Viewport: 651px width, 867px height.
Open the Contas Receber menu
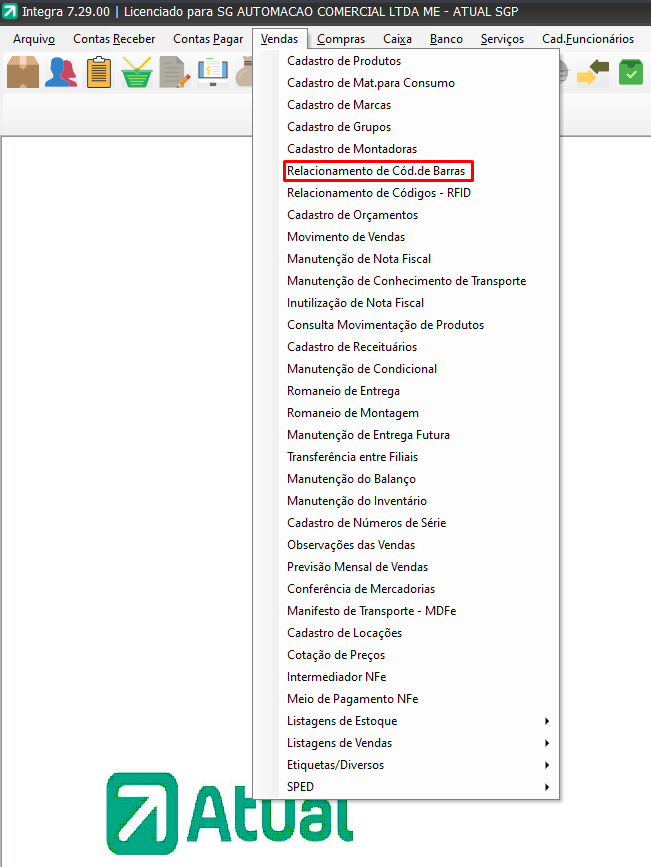[x=114, y=39]
